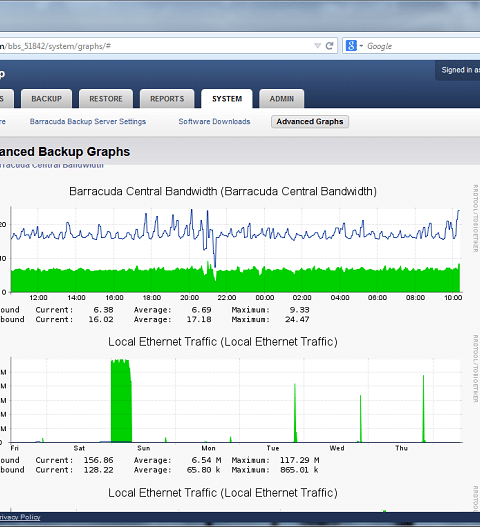The height and width of the screenshot is (527, 480).
Task: Click the Signed in as text
Action: pyautogui.click(x=461, y=70)
